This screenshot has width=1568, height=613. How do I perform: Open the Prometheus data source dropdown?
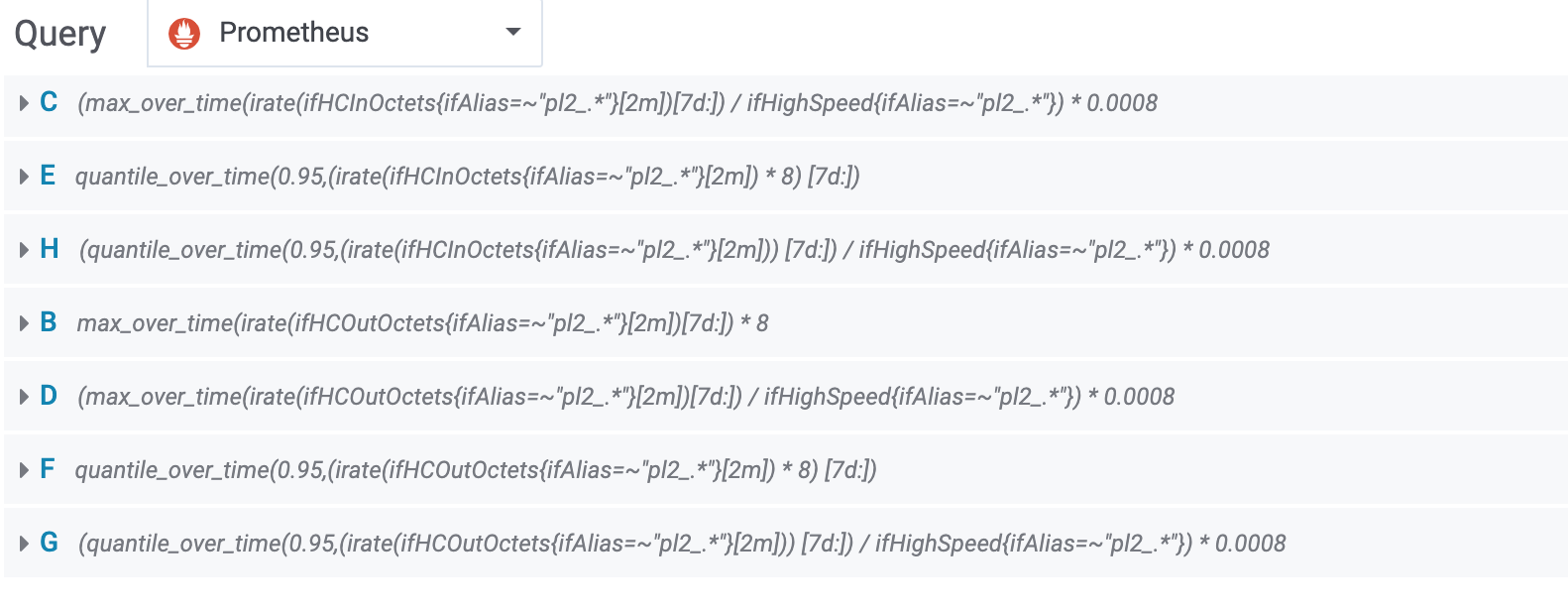click(x=345, y=33)
